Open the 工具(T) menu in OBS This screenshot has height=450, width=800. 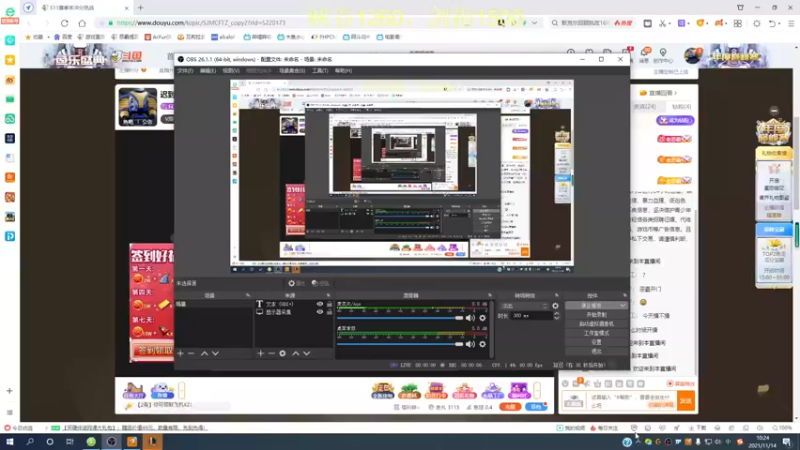[320, 71]
